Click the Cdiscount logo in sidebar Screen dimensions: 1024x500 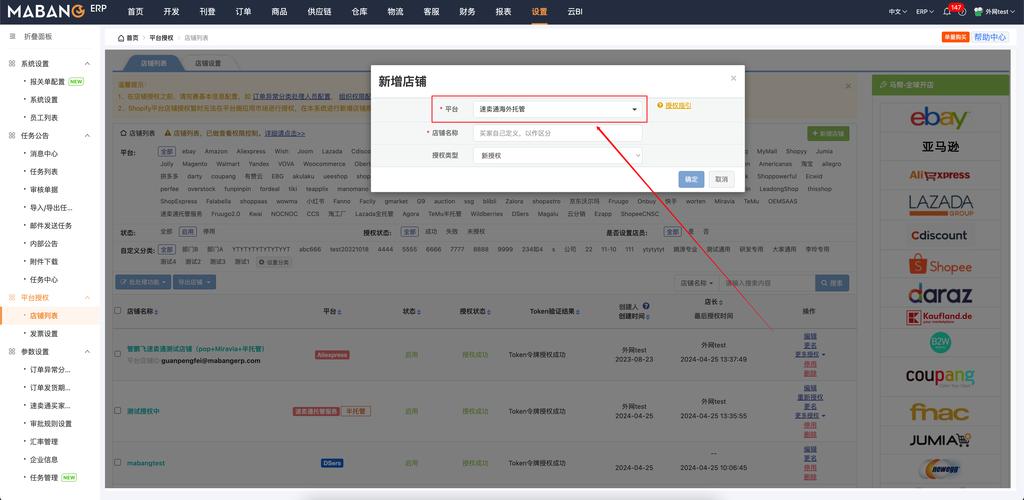point(939,235)
